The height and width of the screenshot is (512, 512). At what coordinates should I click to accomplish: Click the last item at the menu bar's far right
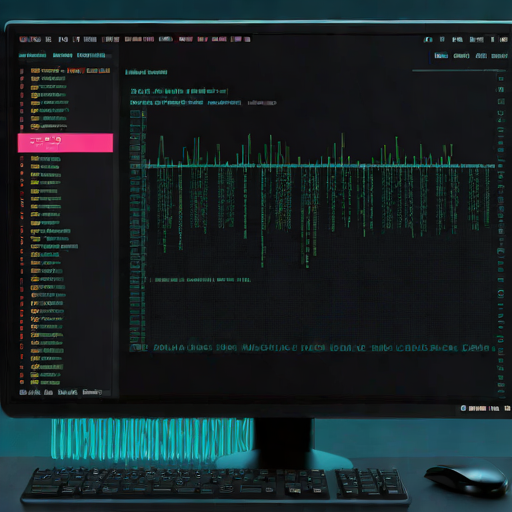504,40
